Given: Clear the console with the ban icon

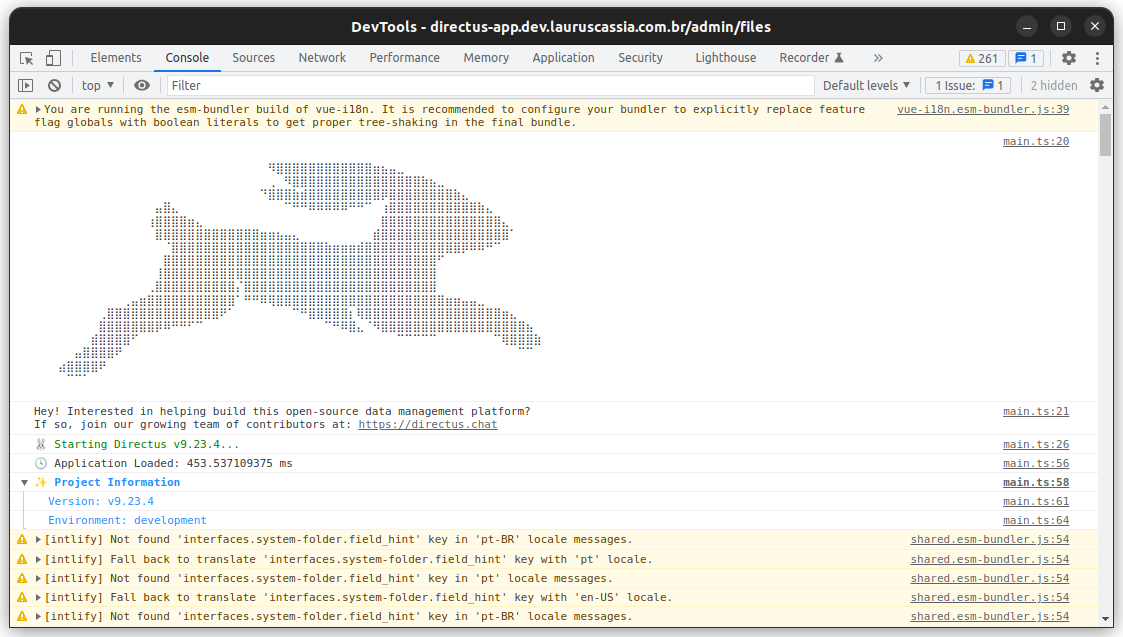Looking at the screenshot, I should 54,85.
